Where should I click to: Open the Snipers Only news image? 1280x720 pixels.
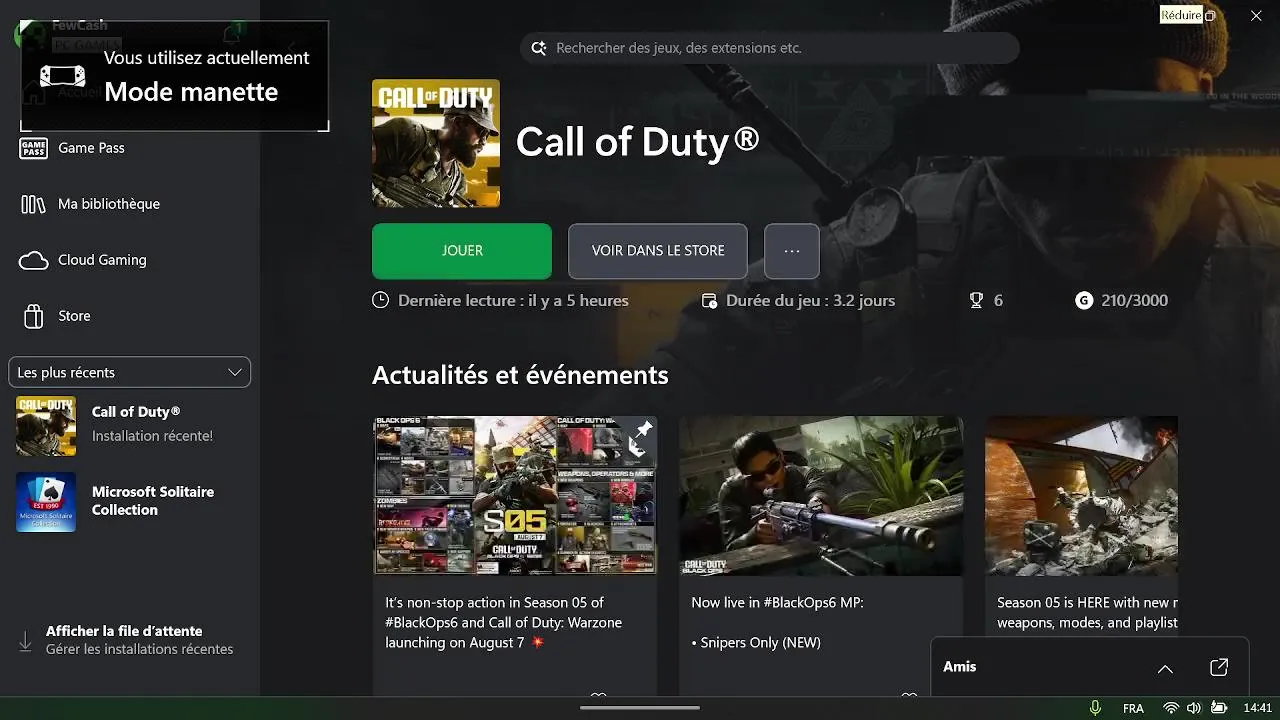click(821, 496)
